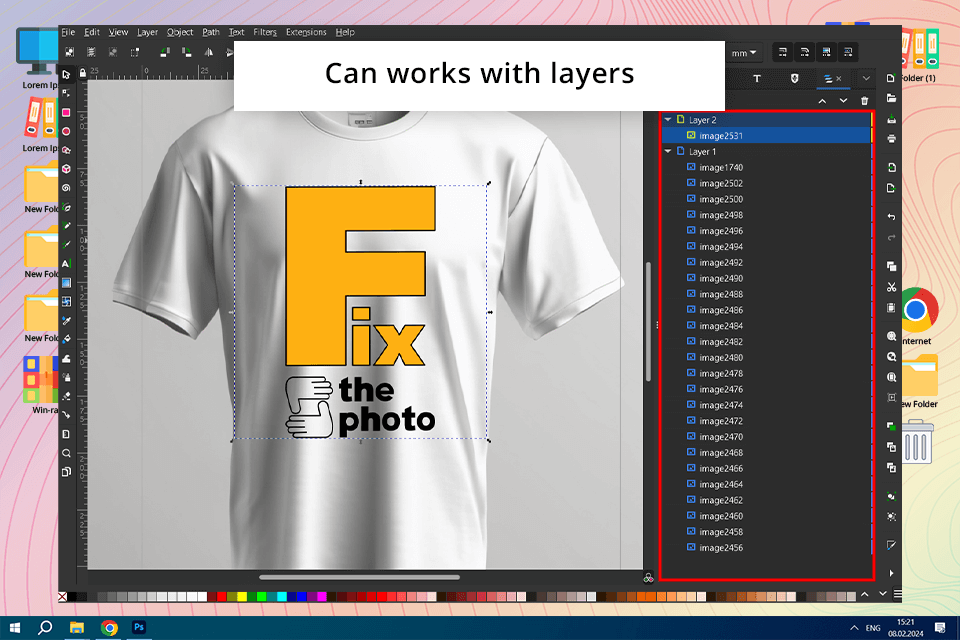
Task: Move selection down with chevron arrow
Action: tap(844, 100)
